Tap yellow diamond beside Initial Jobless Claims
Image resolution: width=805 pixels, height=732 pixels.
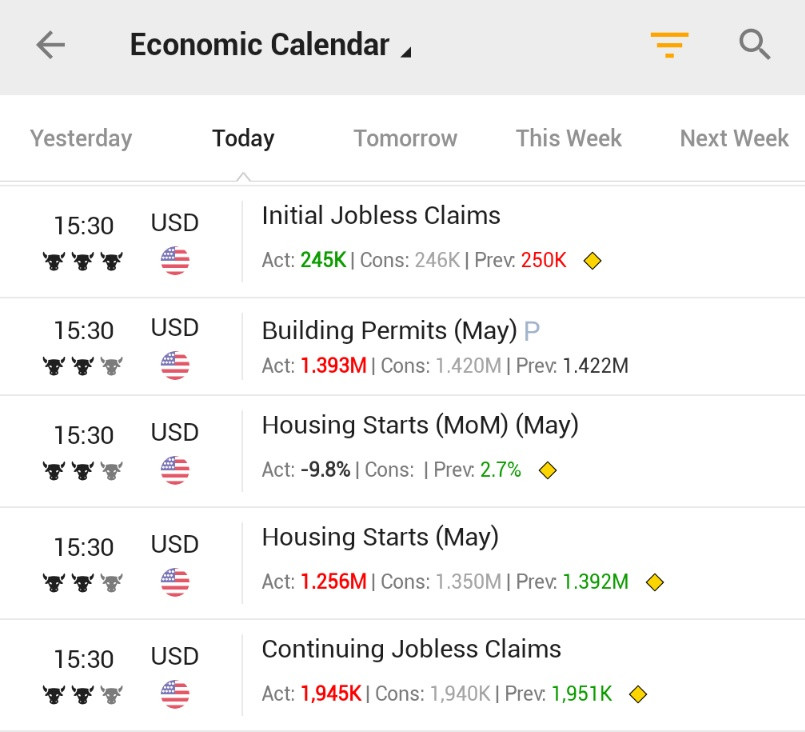coord(592,261)
